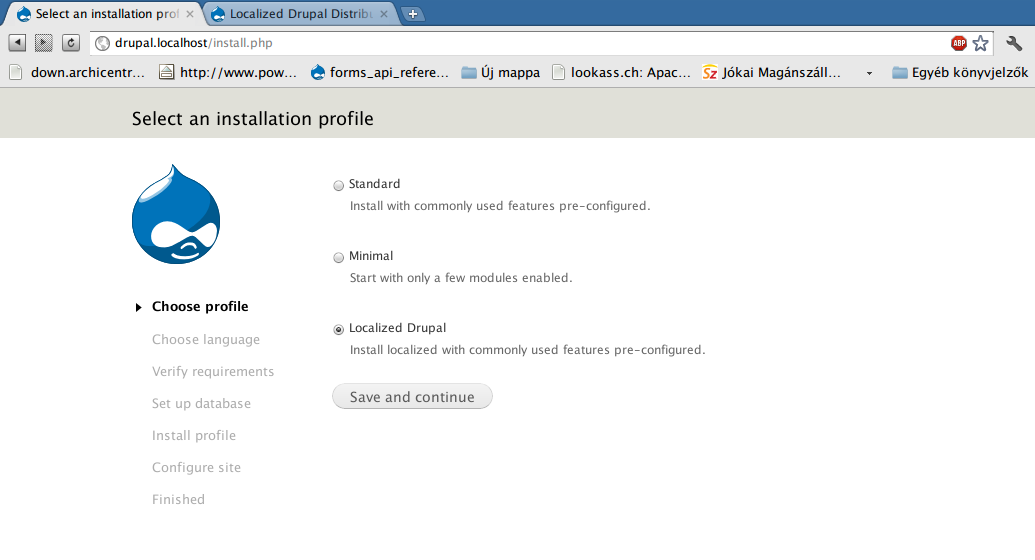Select the Standard profile radio button

click(339, 186)
